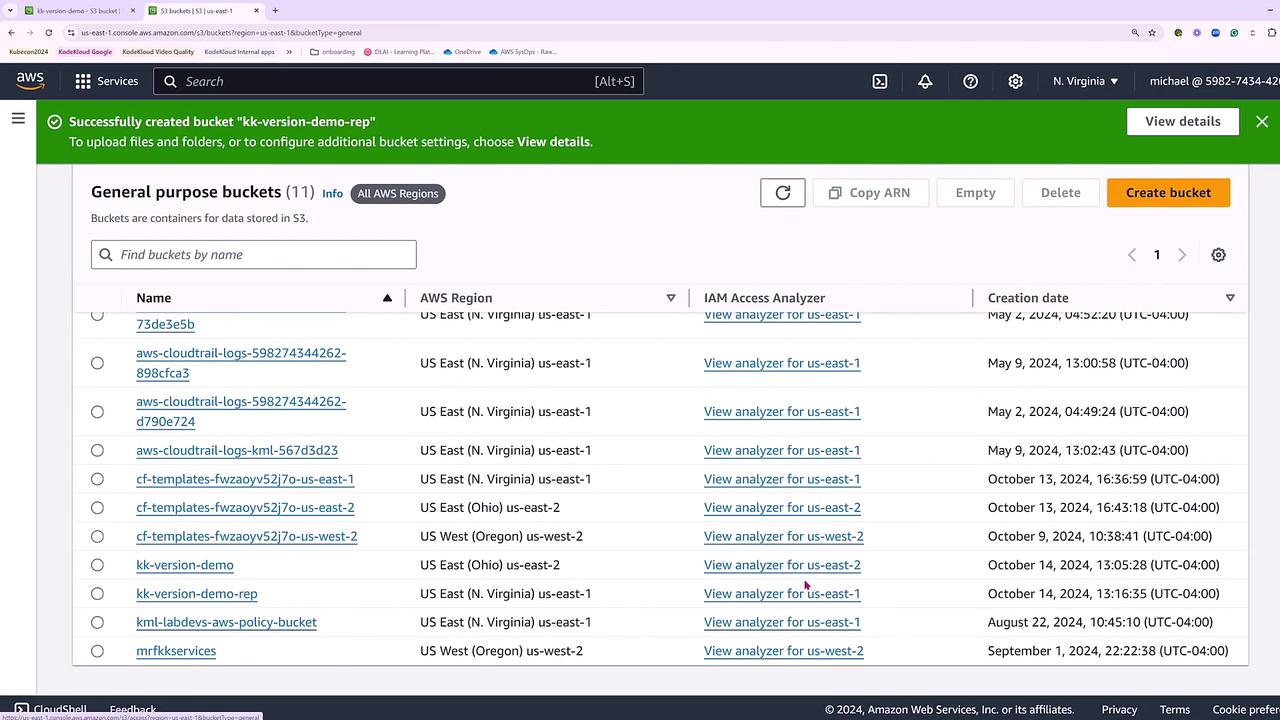Select radio for aws-cloudtrail-logs-598274344262-d790e724
Image resolution: width=1280 pixels, height=720 pixels.
(97, 412)
